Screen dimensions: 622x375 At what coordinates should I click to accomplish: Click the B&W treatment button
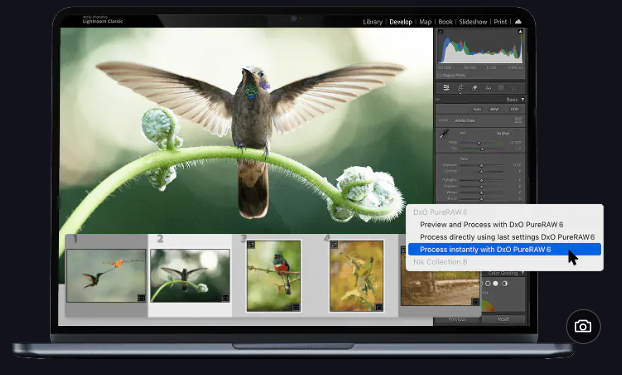(x=494, y=109)
